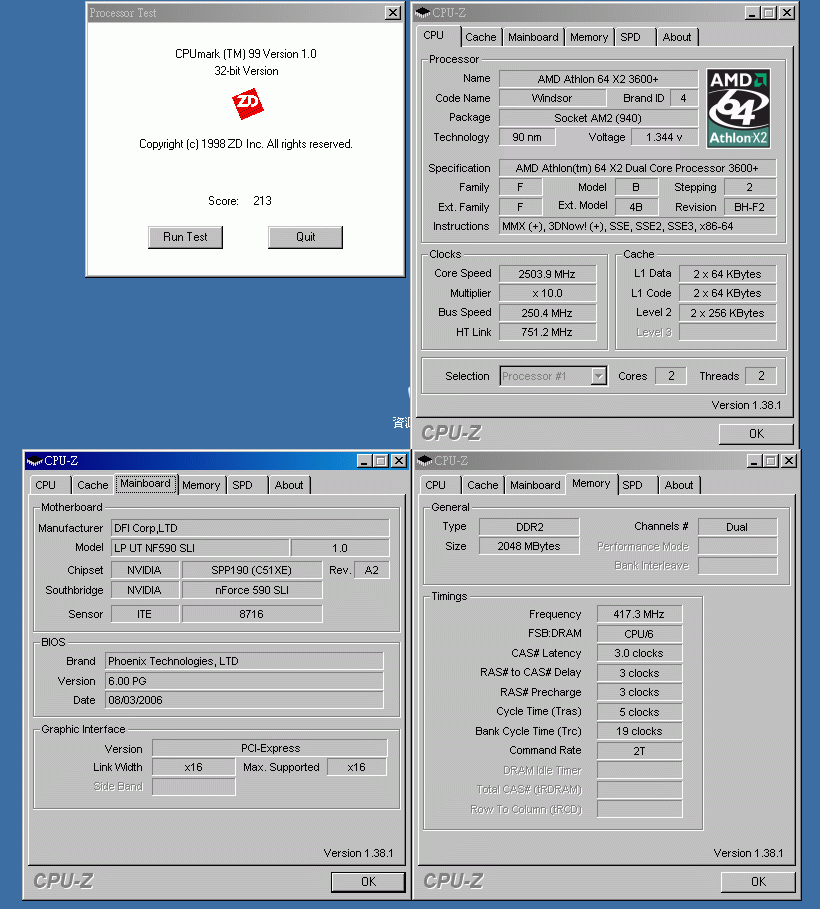
Task: Click the memory Size value 2048 MBytes
Action: click(529, 546)
